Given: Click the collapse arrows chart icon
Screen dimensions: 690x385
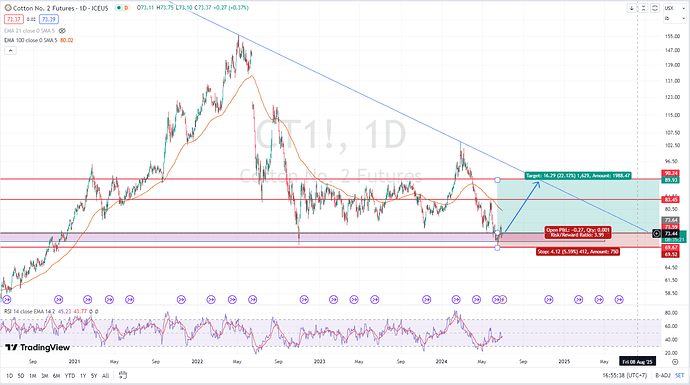Looking at the screenshot, I should 643,8.
